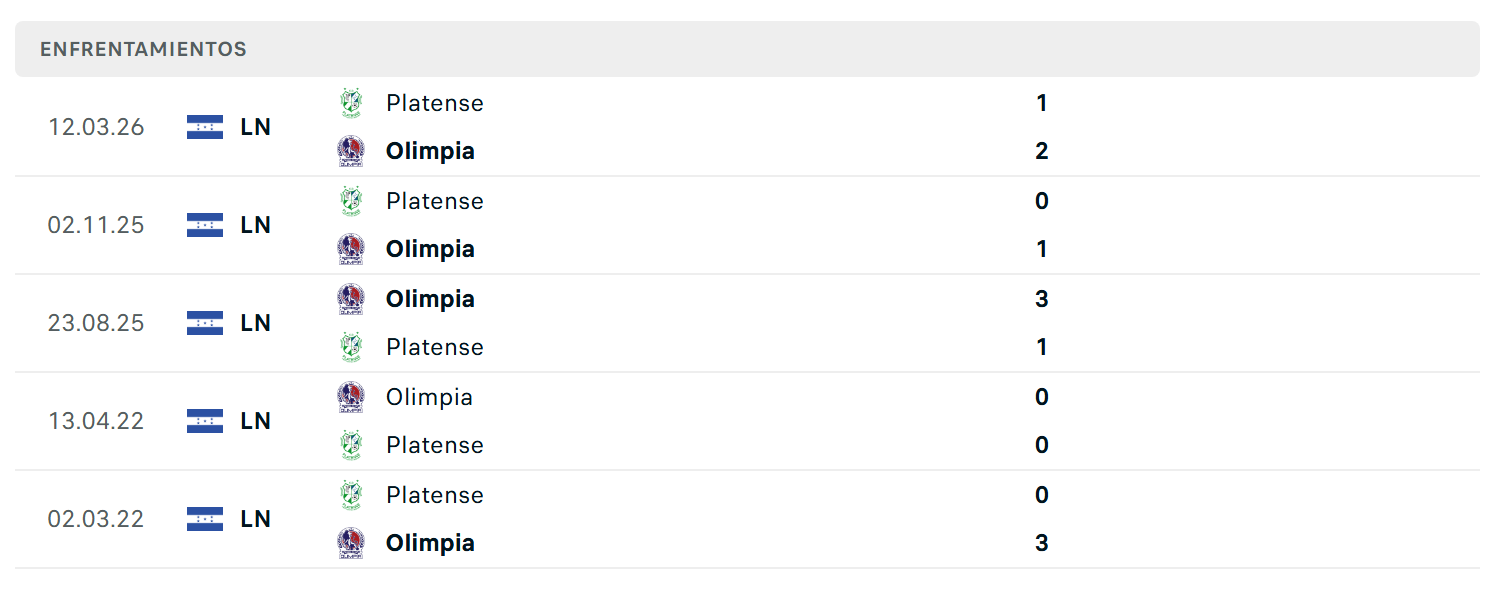The width and height of the screenshot is (1496, 589).
Task: Click Honduras flag beside 02.11.25 date
Action: 205,225
